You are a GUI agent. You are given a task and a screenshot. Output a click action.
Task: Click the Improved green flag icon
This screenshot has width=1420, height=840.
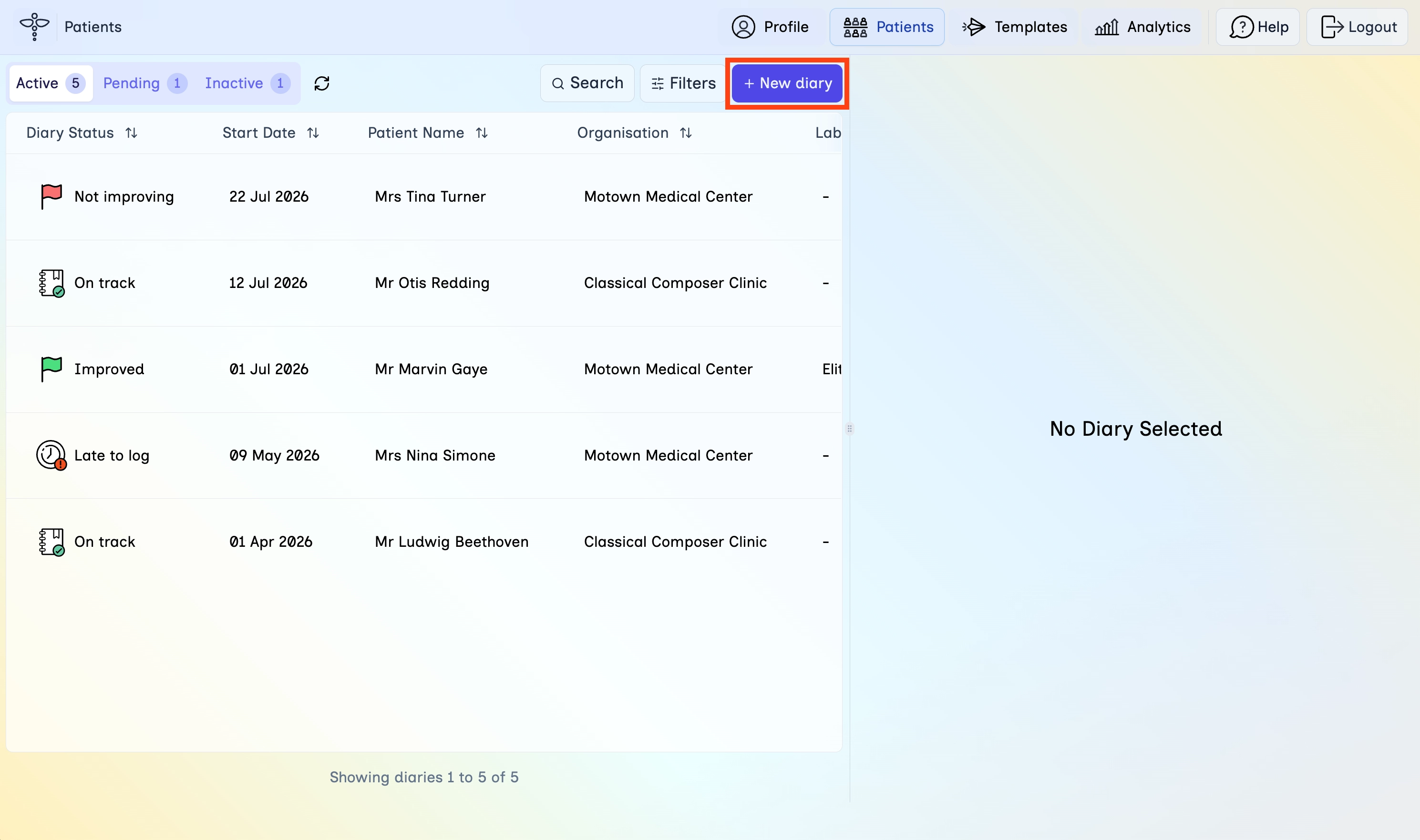pos(51,369)
